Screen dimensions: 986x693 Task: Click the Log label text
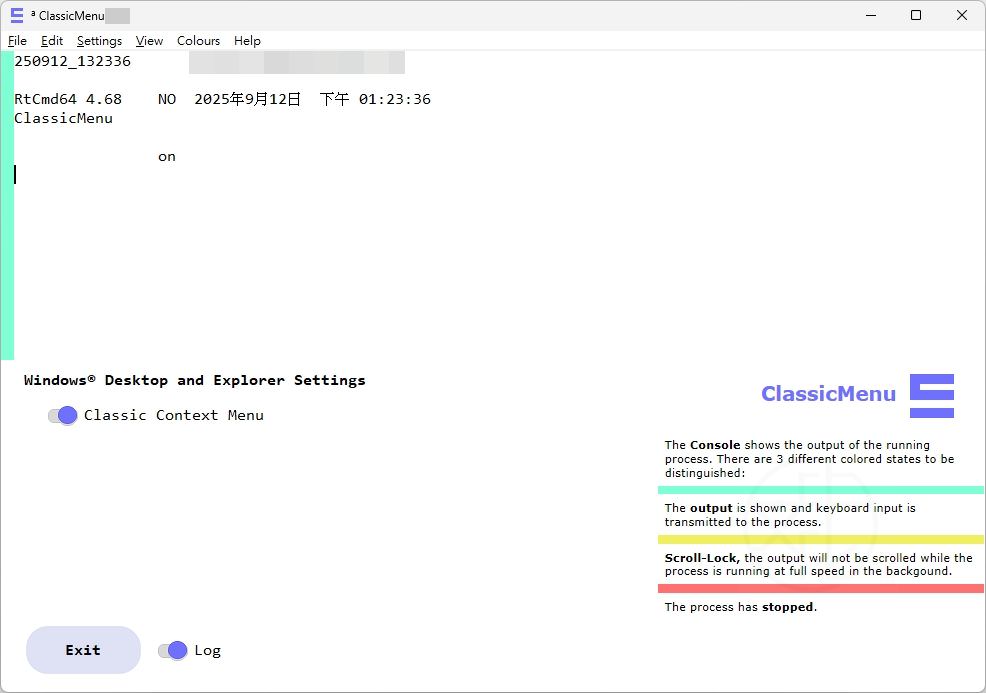(x=208, y=650)
